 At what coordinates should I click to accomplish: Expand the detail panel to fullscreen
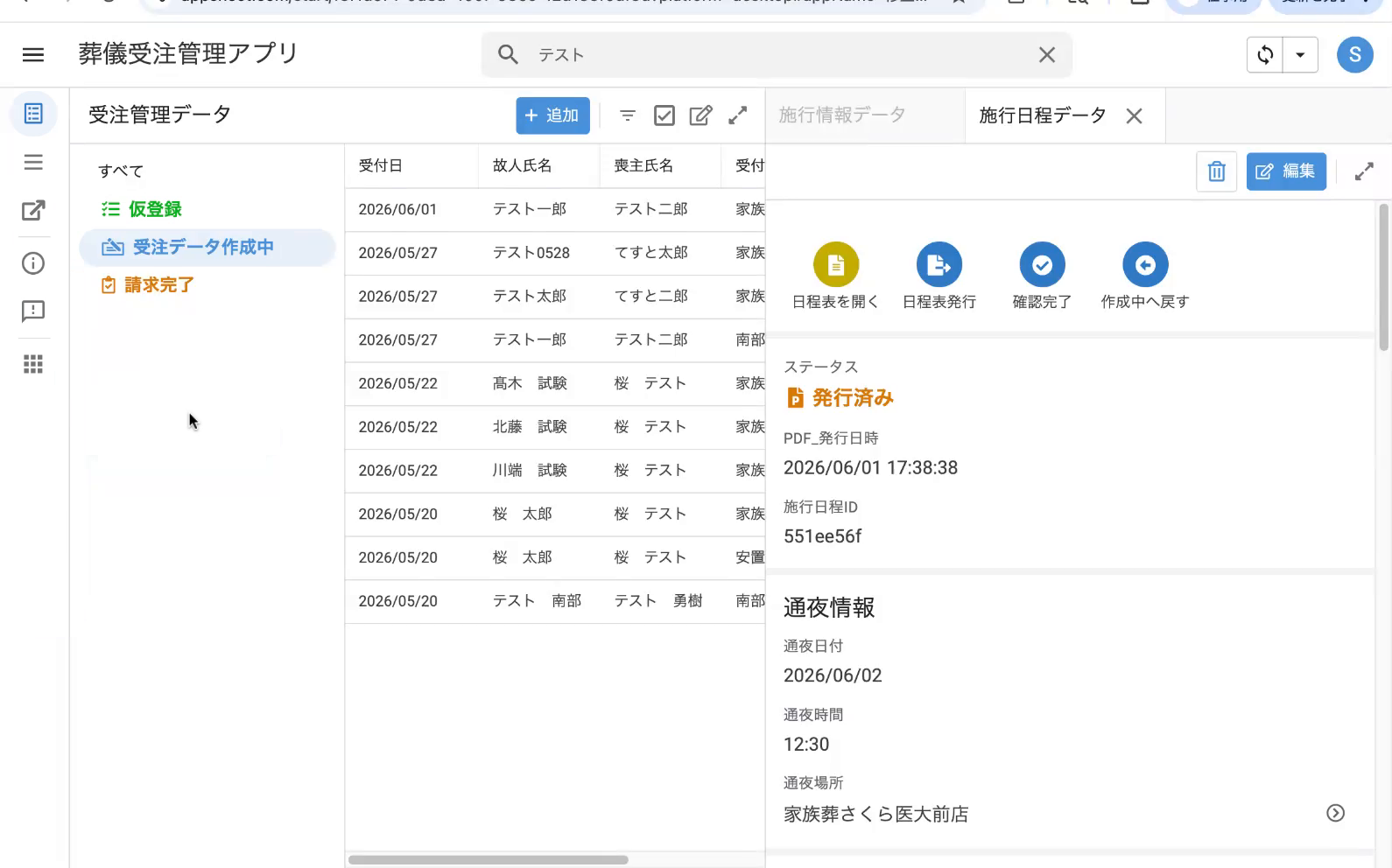[x=1364, y=171]
